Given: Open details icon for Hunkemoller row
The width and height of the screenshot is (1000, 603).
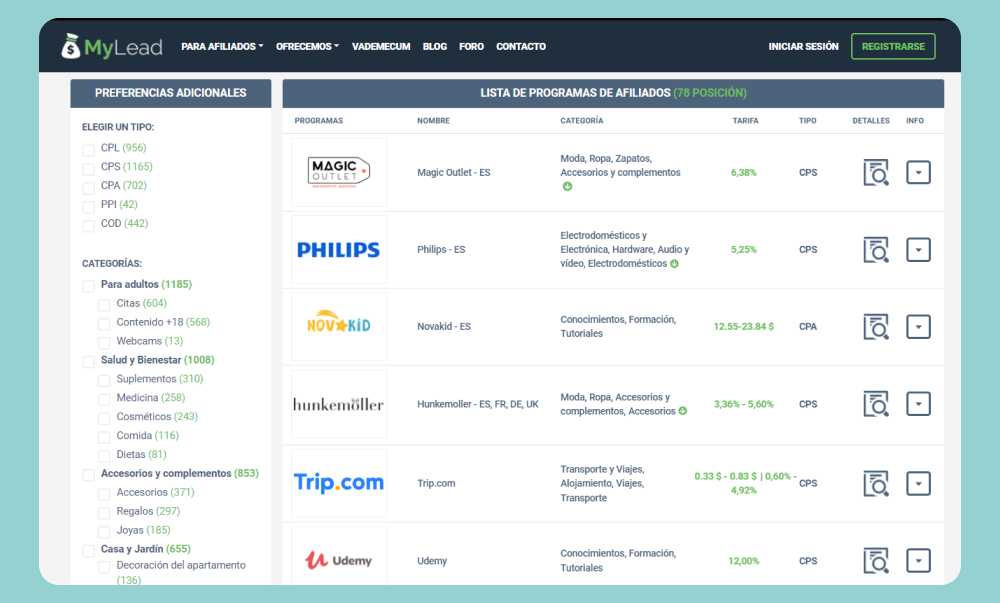Looking at the screenshot, I should click(x=876, y=403).
